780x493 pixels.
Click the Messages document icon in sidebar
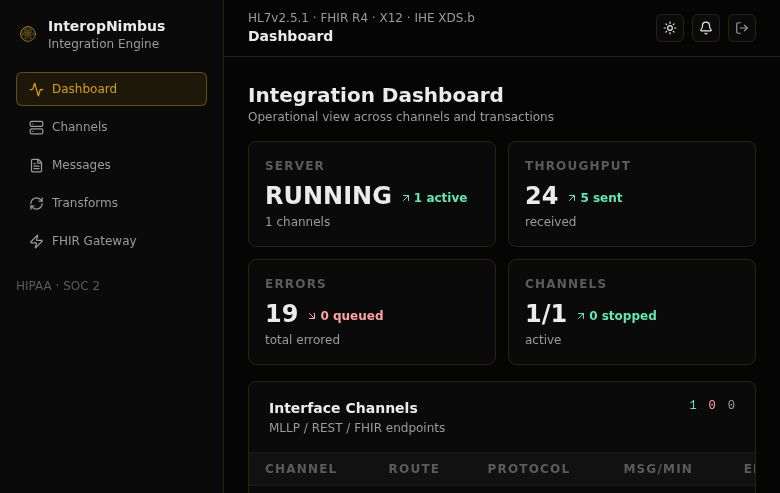[37, 165]
